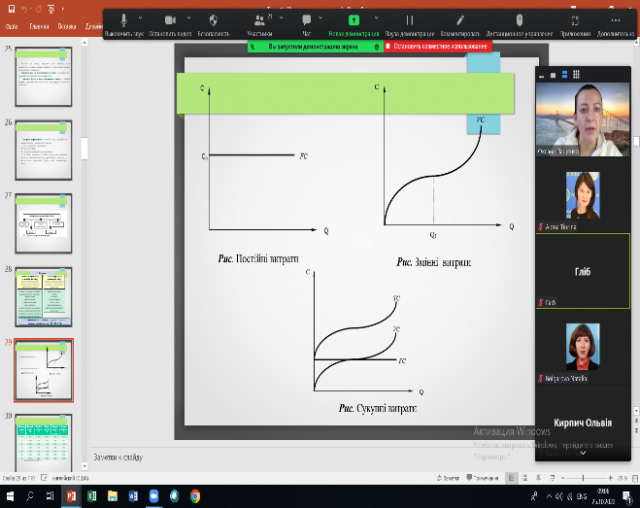Fit slide to current window icon
Screen dimensions: 640x508
[635, 478]
